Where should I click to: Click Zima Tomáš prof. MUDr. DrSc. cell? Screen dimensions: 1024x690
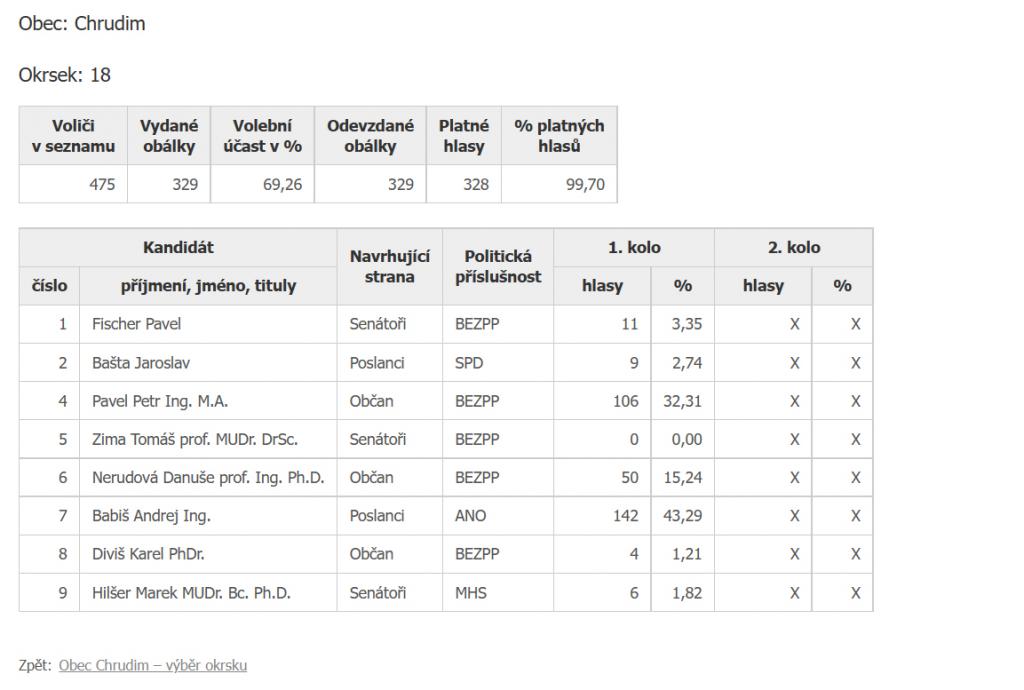click(208, 439)
